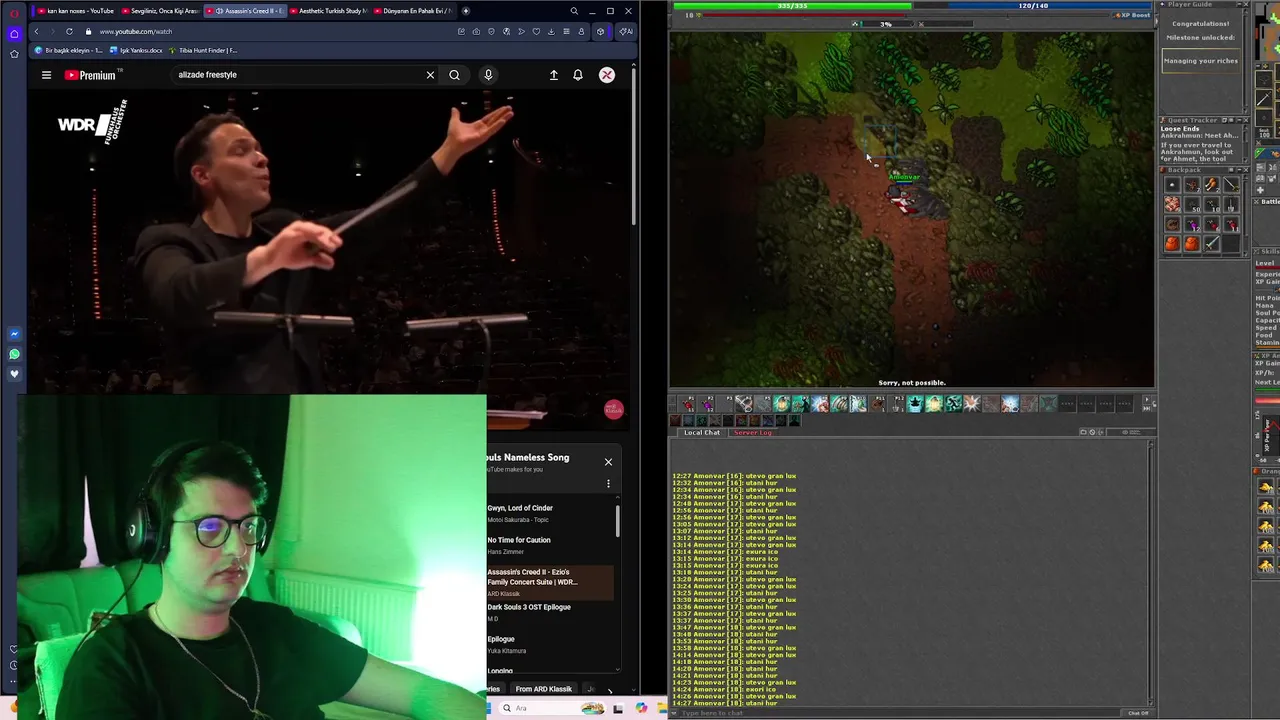Open WhatsApp in the Opera sidebar

point(14,354)
